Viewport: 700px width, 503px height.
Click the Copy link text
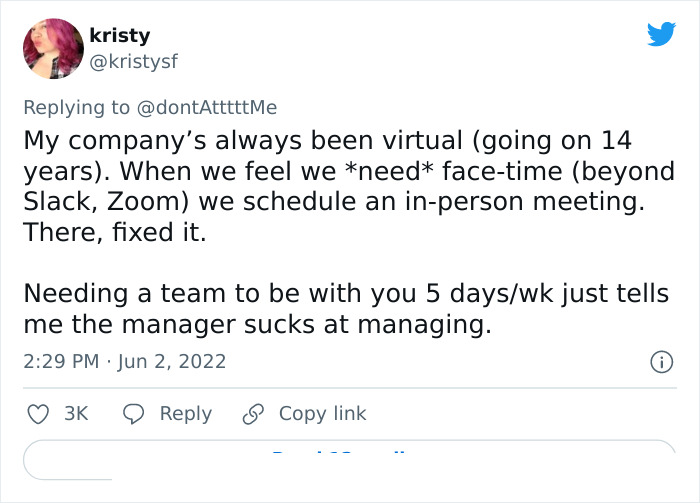click(x=322, y=413)
